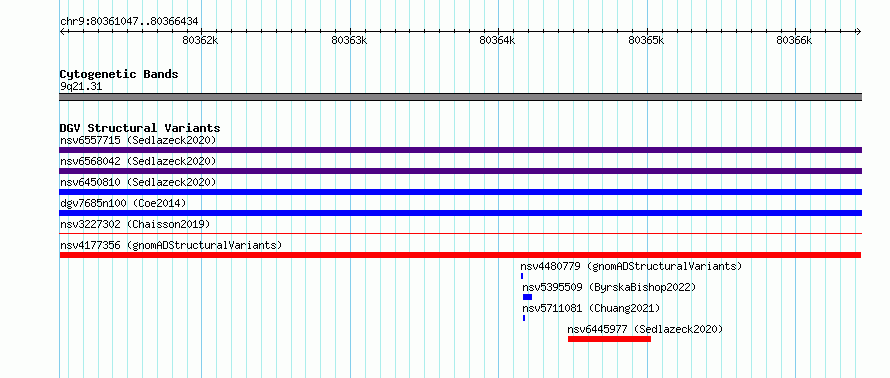The width and height of the screenshot is (890, 378).
Task: Select the blue bar under nsv6450810
Action: pyautogui.click(x=460, y=192)
